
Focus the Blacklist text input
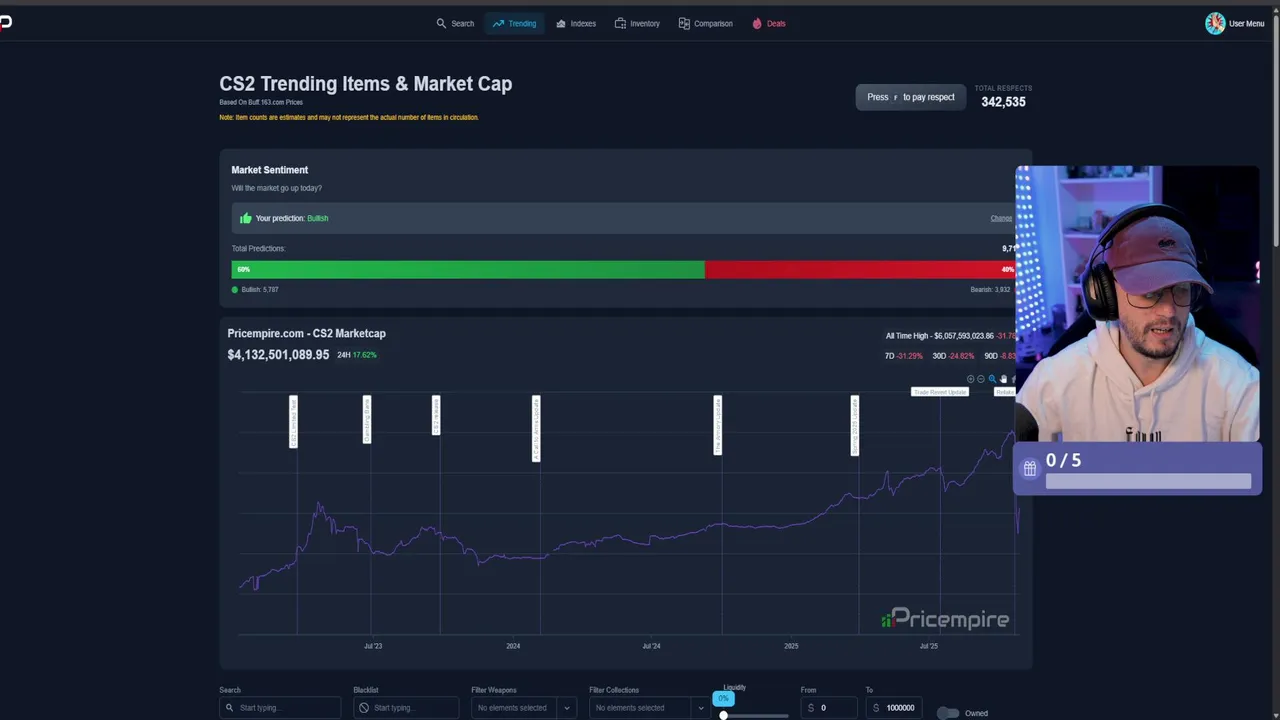tap(406, 708)
